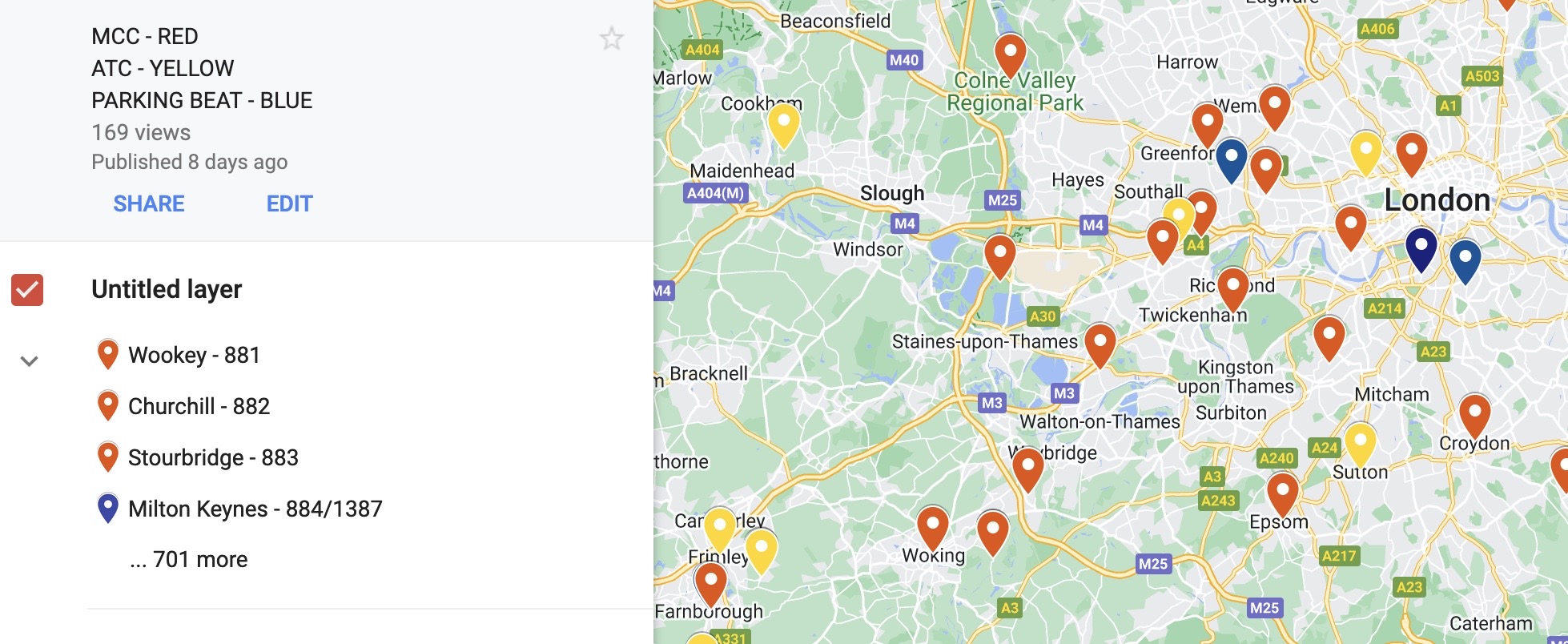
Task: Uncheck the Untitled layer checkbox
Action: [x=27, y=290]
